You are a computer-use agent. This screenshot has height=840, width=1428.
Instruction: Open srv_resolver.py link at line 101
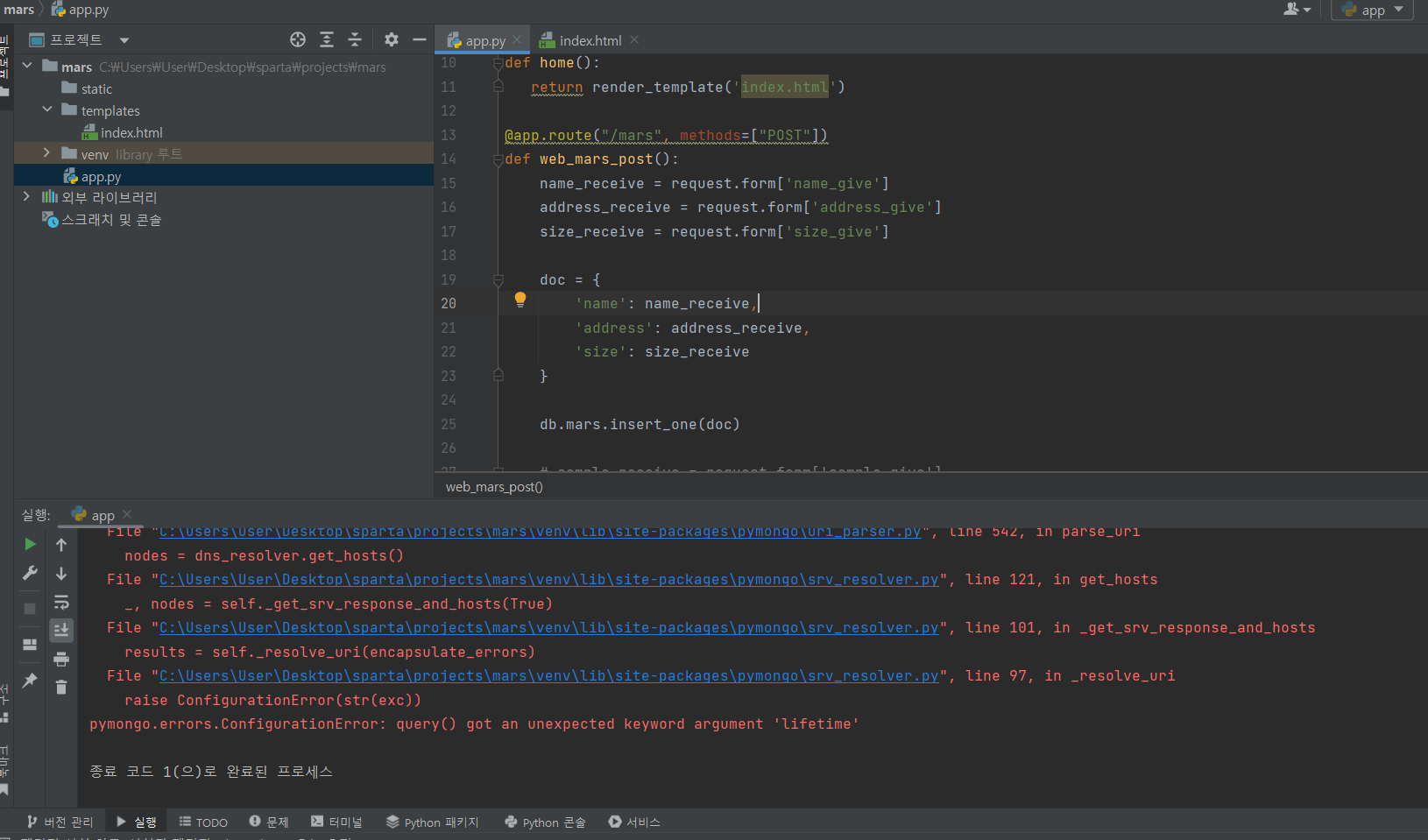coord(548,627)
